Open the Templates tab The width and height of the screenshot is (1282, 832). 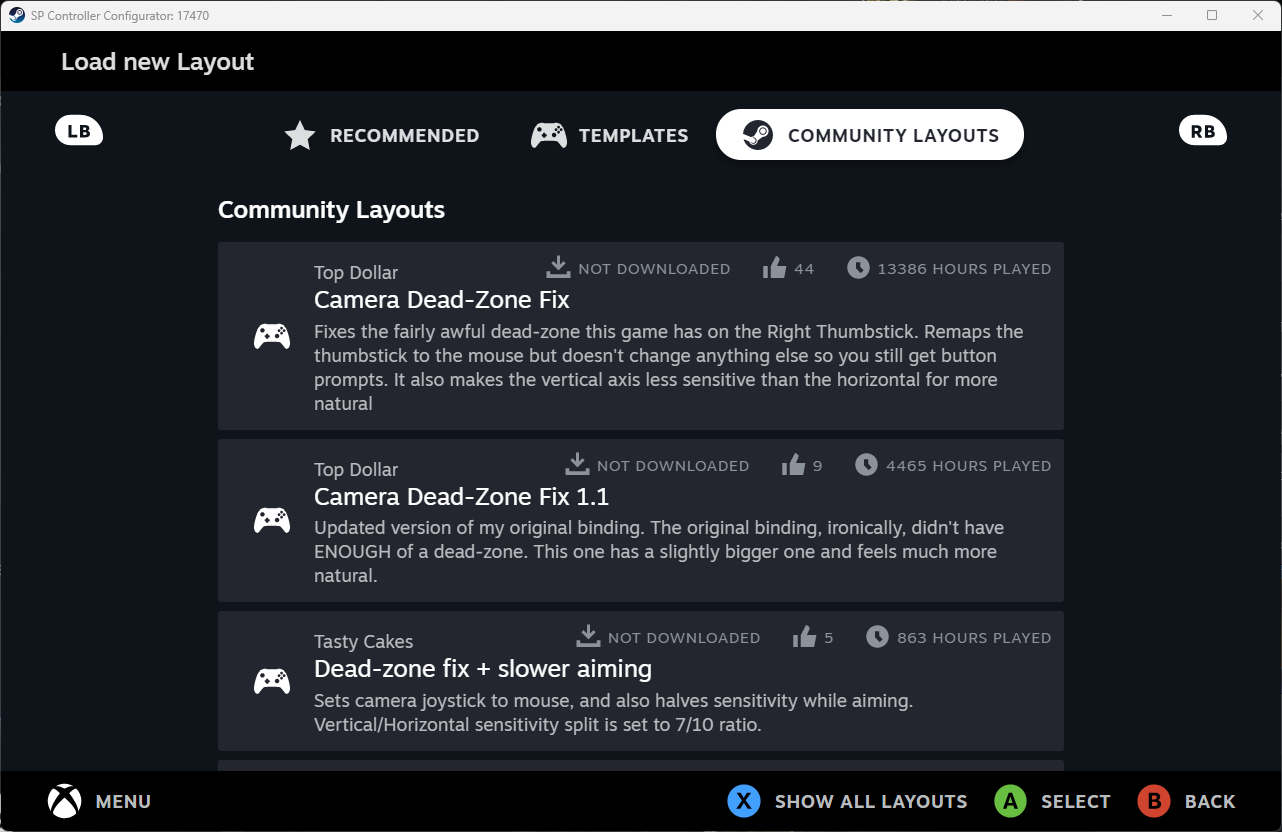pyautogui.click(x=609, y=136)
